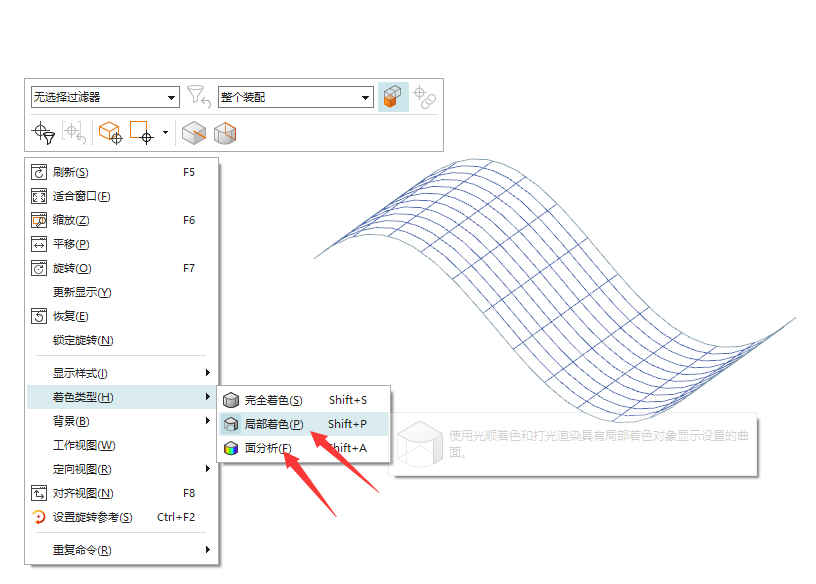
Task: Click the grey clipped section cube icon
Action: tap(194, 133)
